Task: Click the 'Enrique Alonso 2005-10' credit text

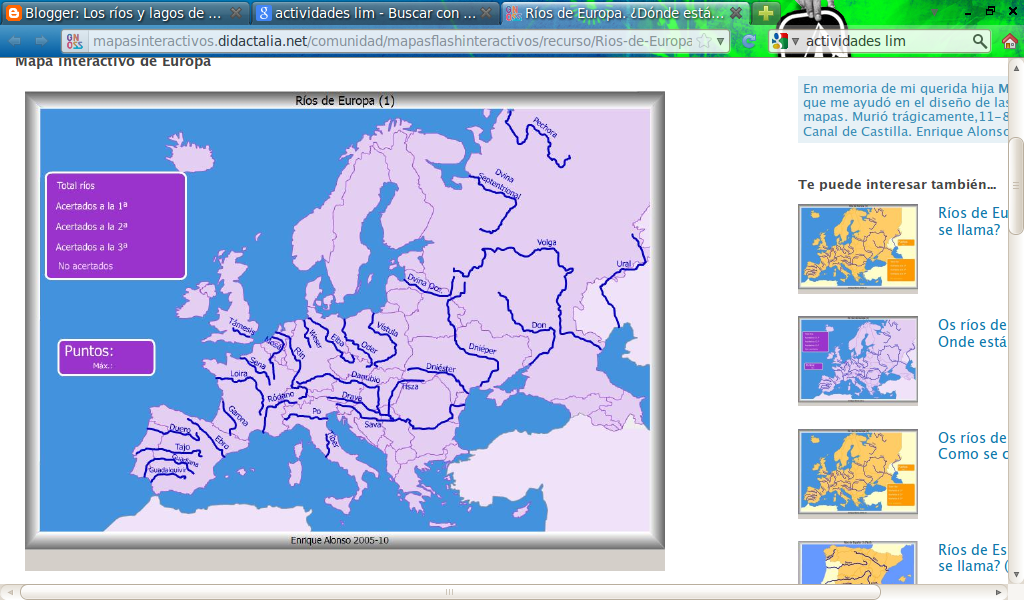Action: (x=340, y=541)
